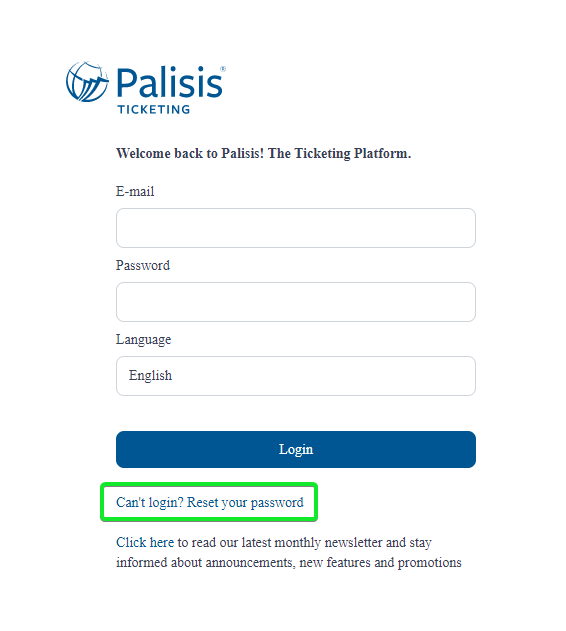Click the Language field label
The width and height of the screenshot is (566, 631).
point(144,340)
